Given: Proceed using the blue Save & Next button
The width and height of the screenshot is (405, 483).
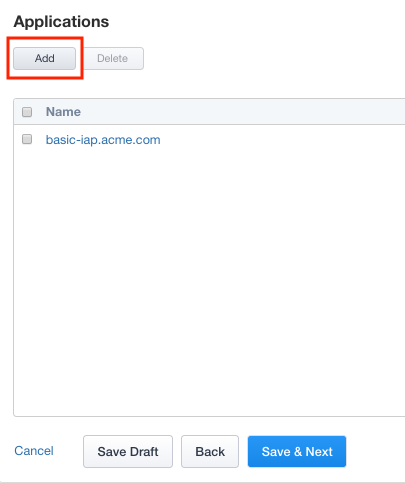Looking at the screenshot, I should [297, 451].
